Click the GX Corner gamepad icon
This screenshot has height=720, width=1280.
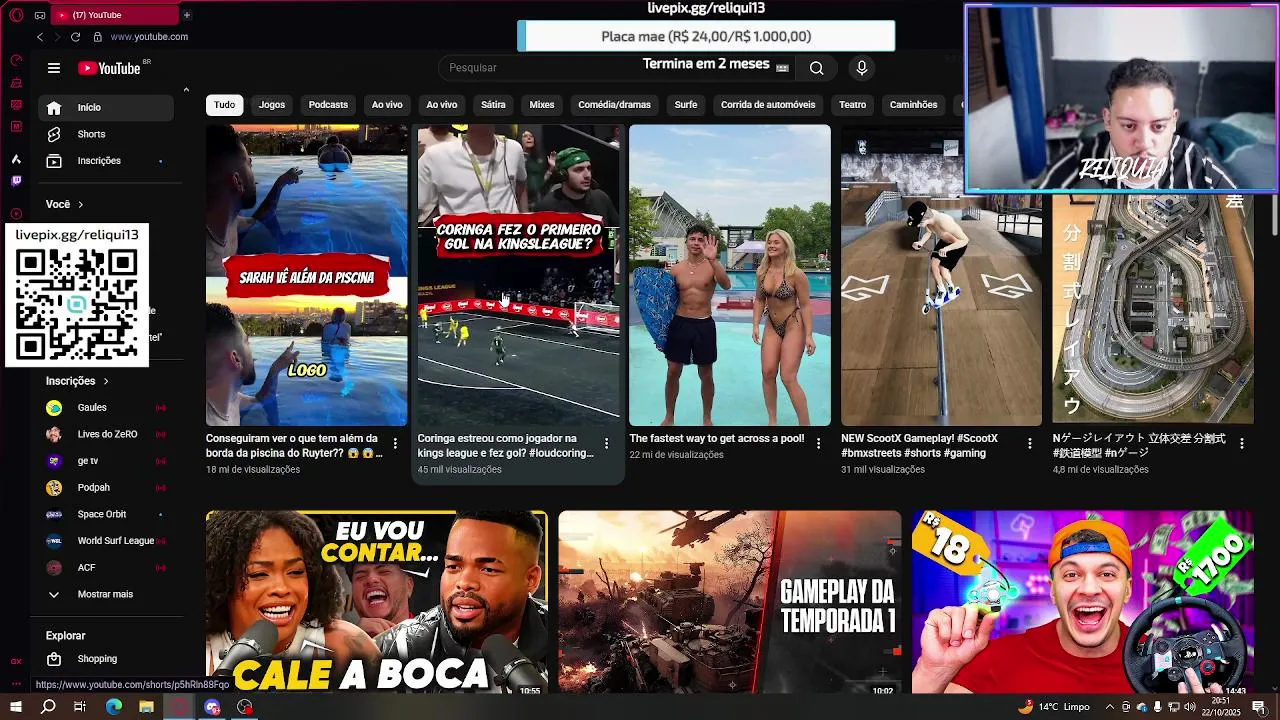pyautogui.click(x=40, y=15)
